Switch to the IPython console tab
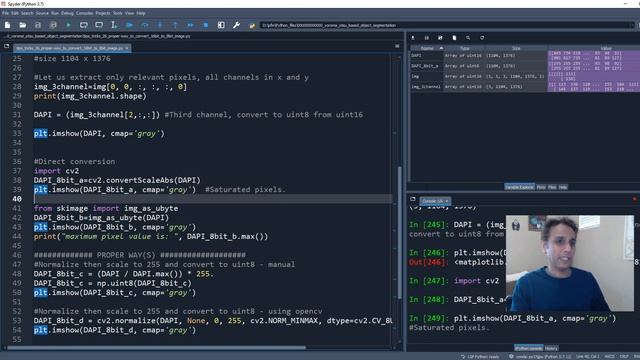The image size is (640, 360). (529, 348)
